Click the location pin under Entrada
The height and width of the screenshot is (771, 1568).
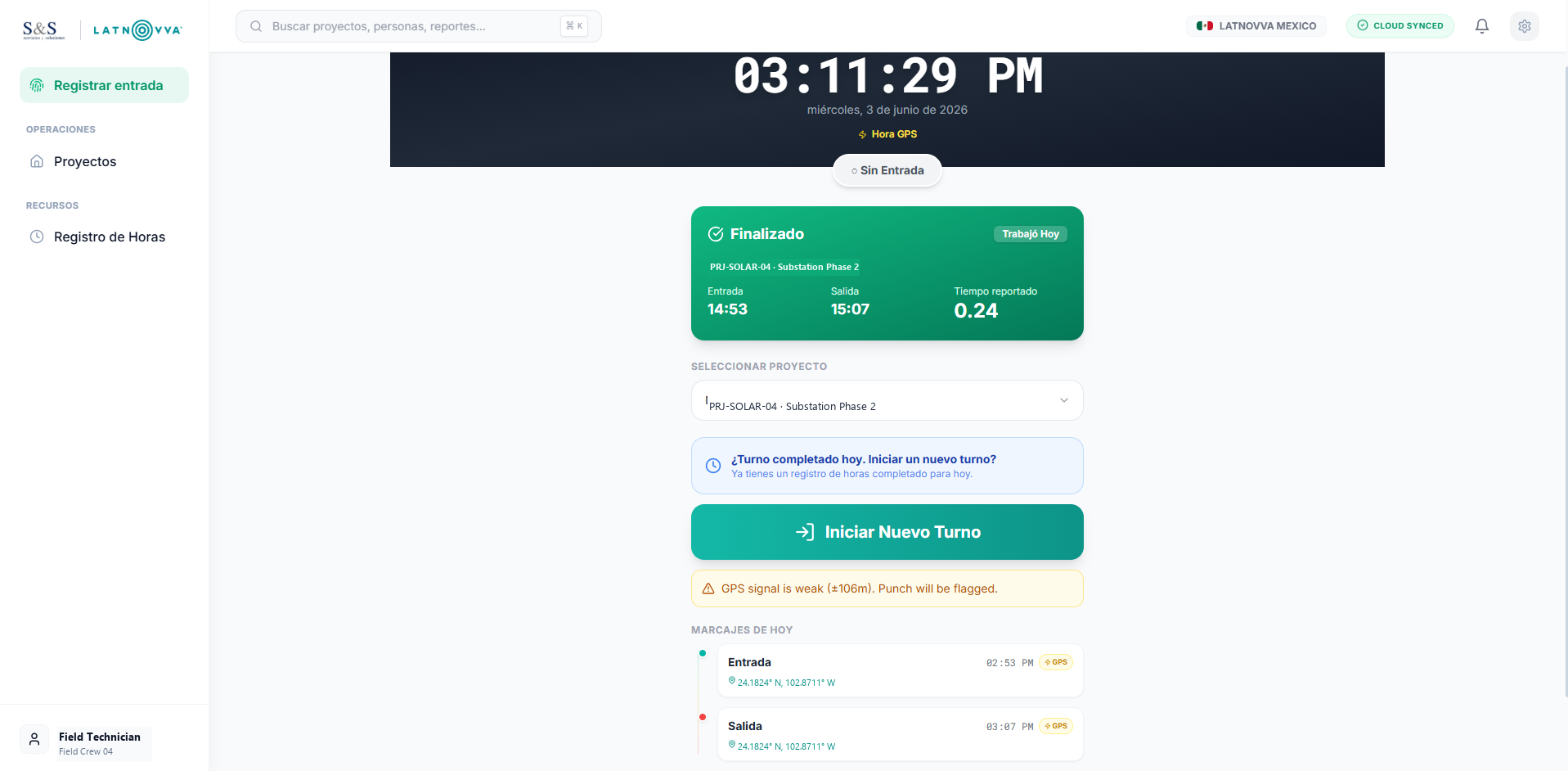[x=732, y=680]
